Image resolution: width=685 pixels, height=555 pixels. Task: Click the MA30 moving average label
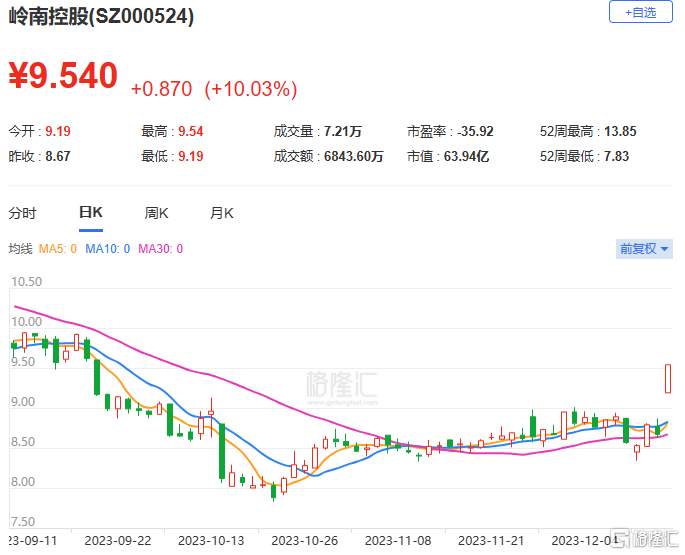160,249
